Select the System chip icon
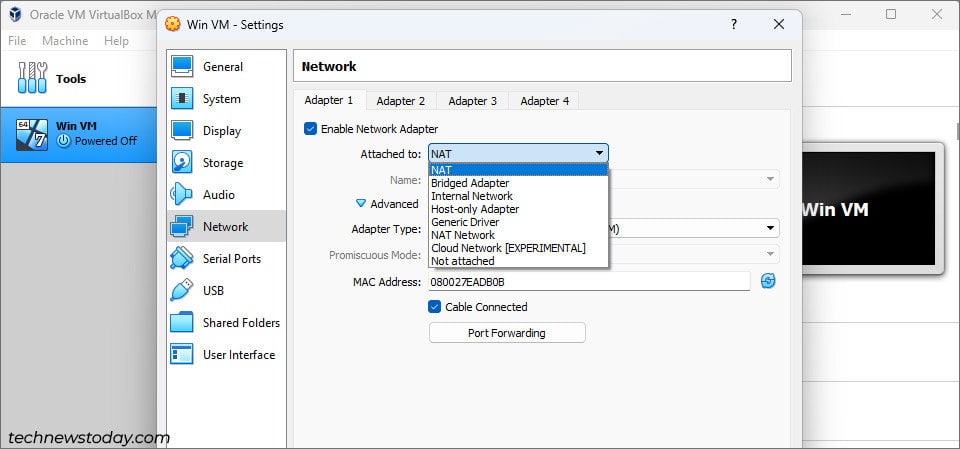 coord(182,99)
